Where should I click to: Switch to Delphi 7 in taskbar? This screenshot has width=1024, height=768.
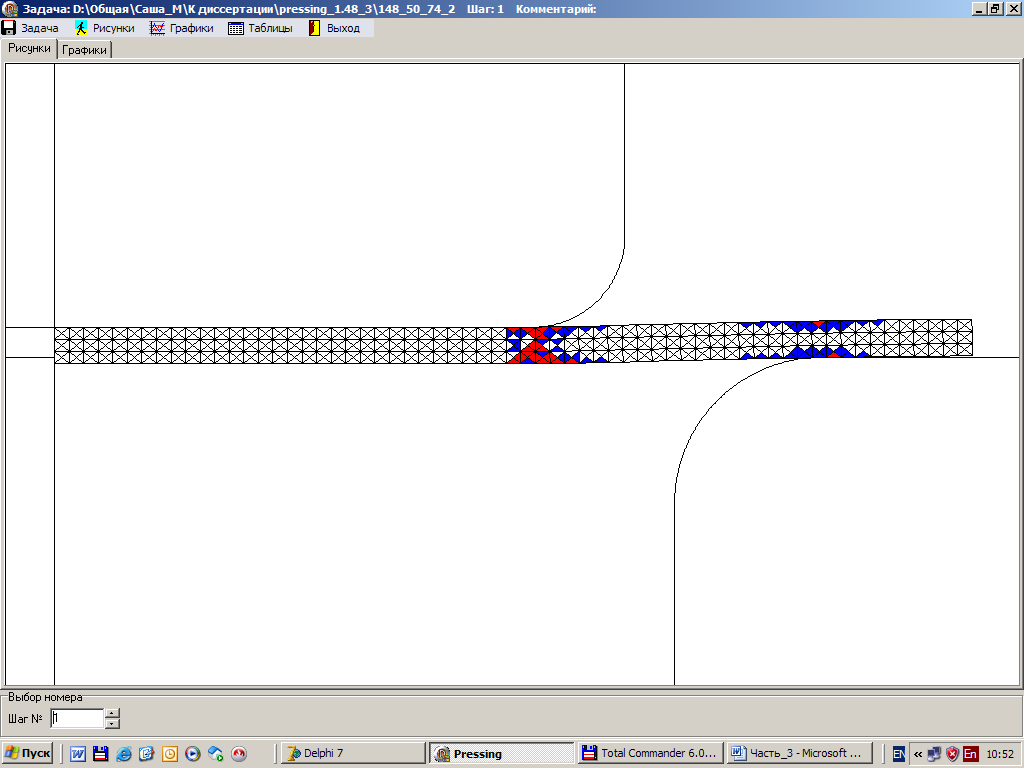(351, 753)
